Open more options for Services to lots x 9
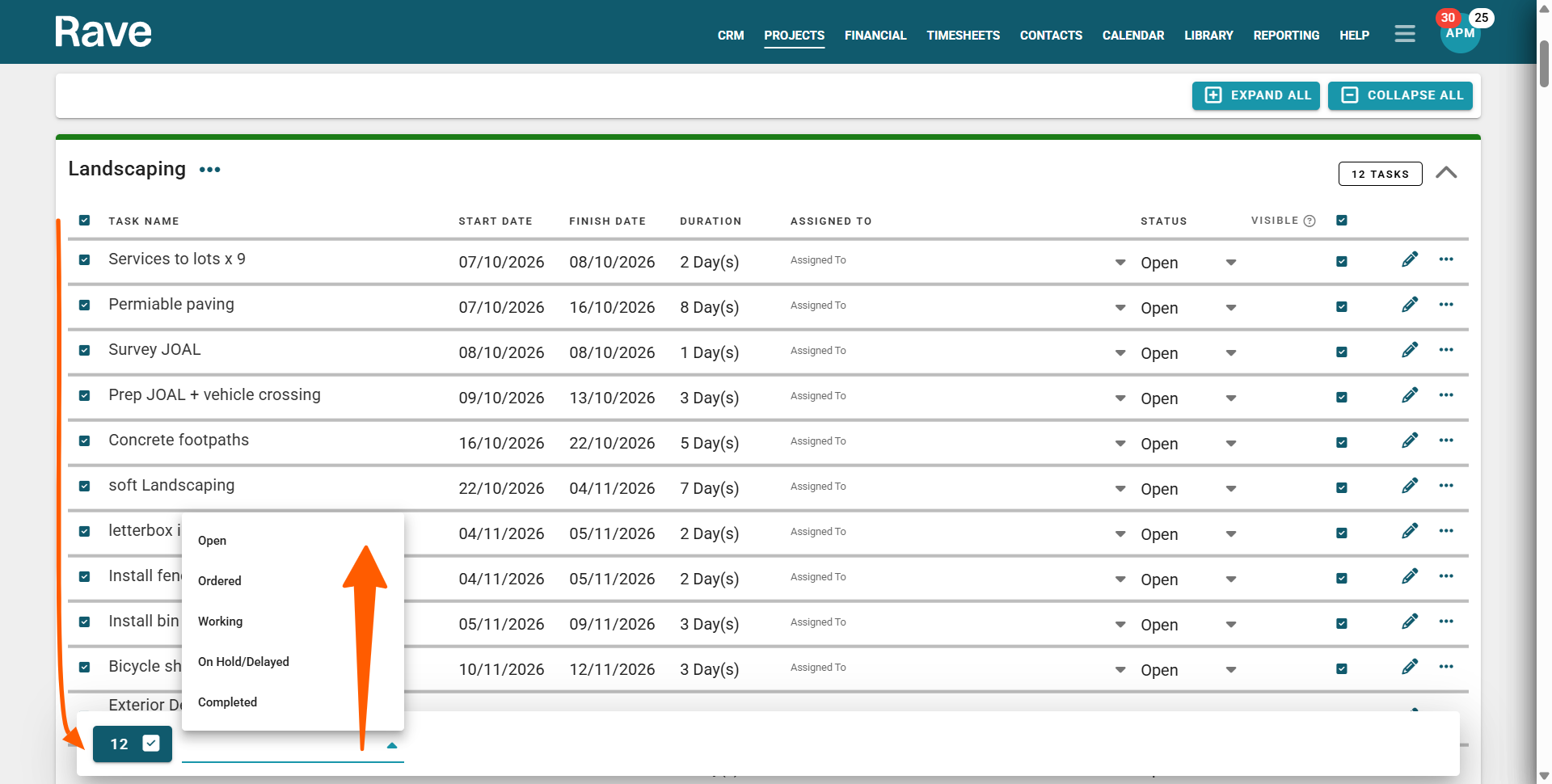Screen dimensions: 1552x784 [1446, 259]
